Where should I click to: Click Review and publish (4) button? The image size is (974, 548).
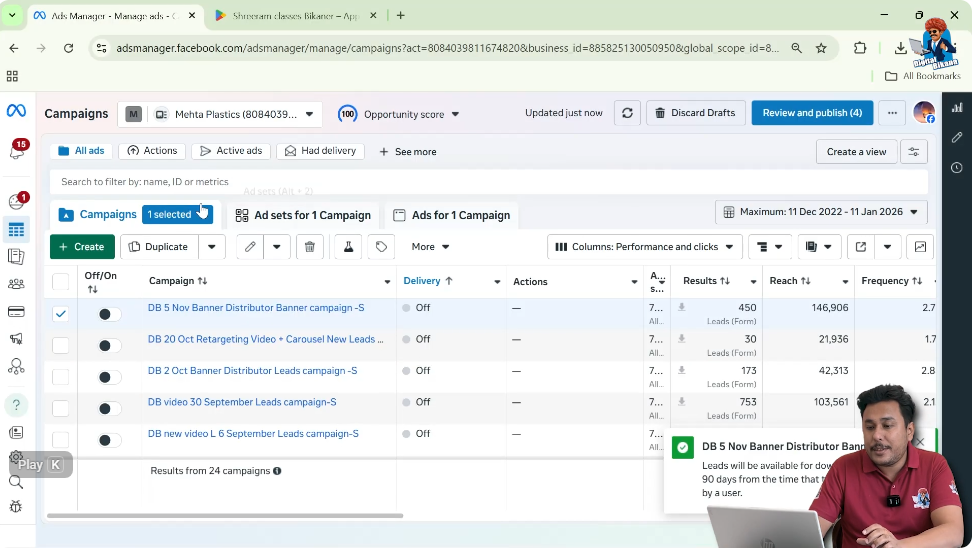tap(812, 113)
